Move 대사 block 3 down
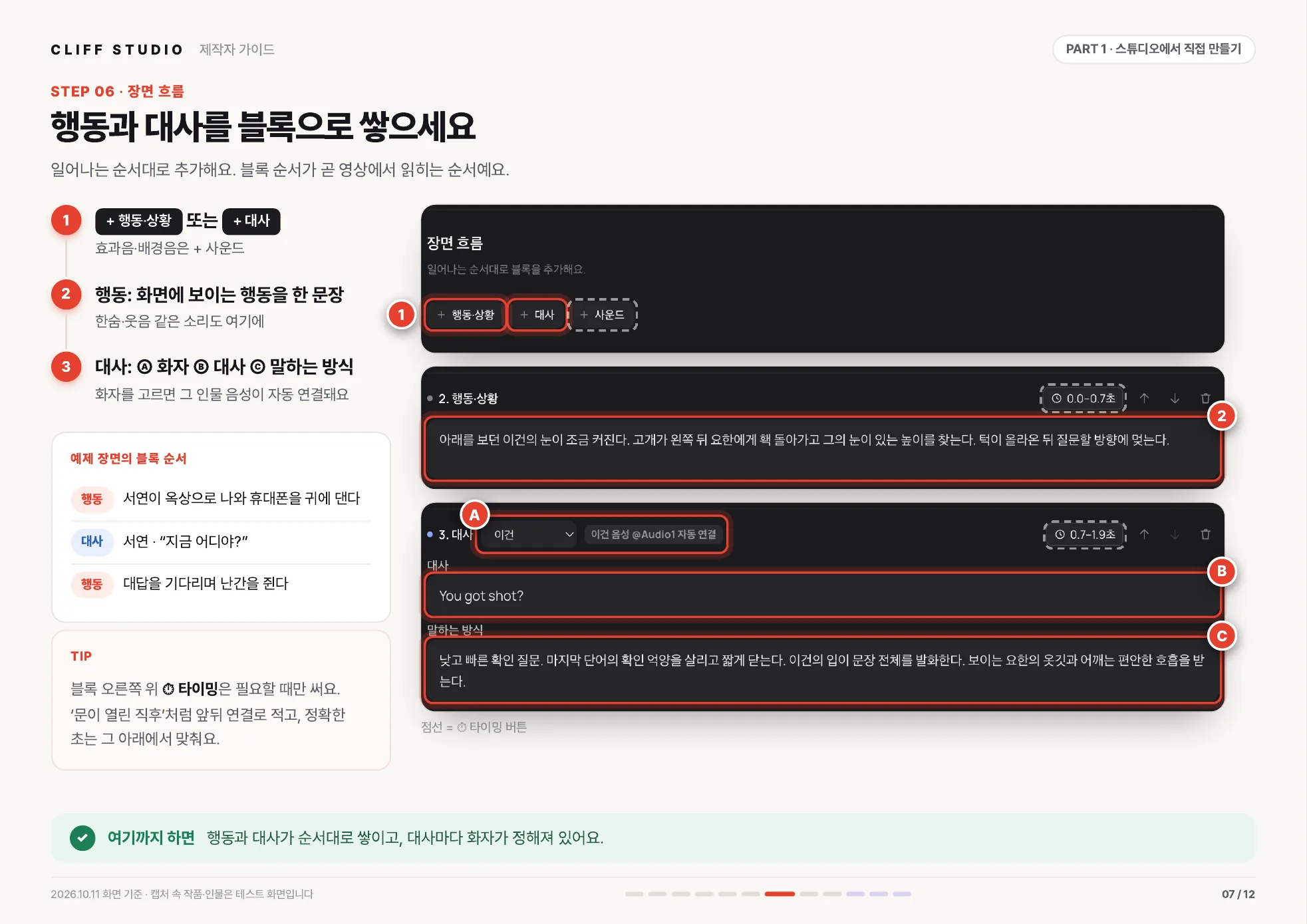This screenshot has height=924, width=1307. pos(1175,535)
